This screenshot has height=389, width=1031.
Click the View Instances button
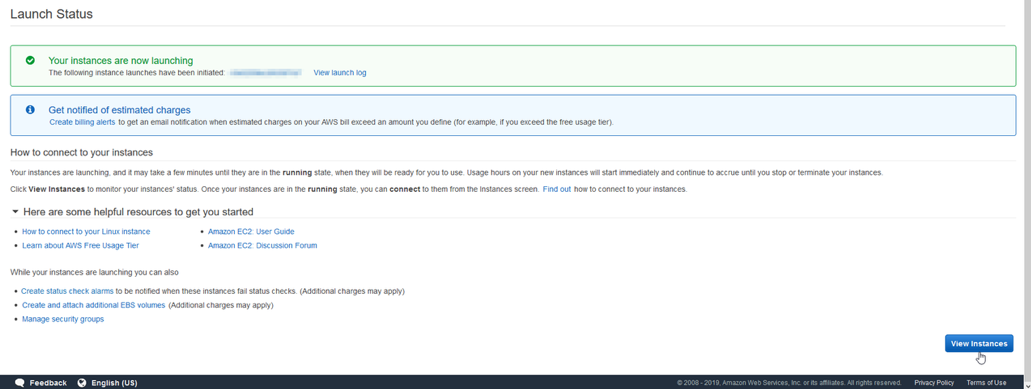click(x=979, y=344)
